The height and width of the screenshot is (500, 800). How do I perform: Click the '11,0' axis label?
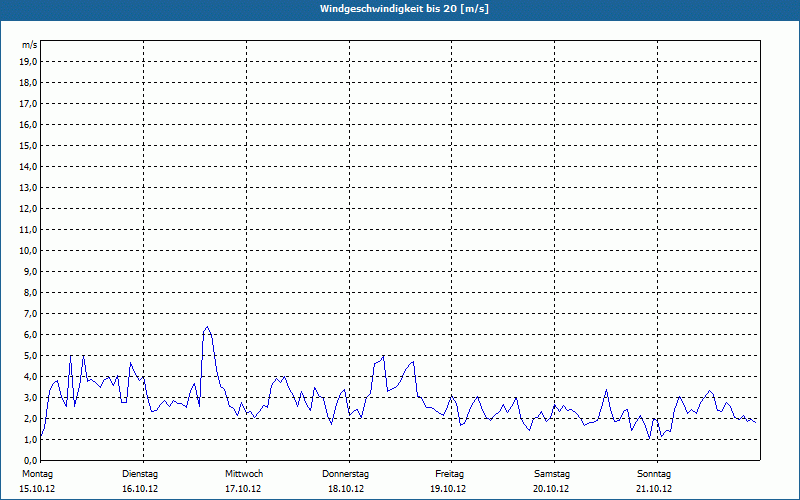28,230
